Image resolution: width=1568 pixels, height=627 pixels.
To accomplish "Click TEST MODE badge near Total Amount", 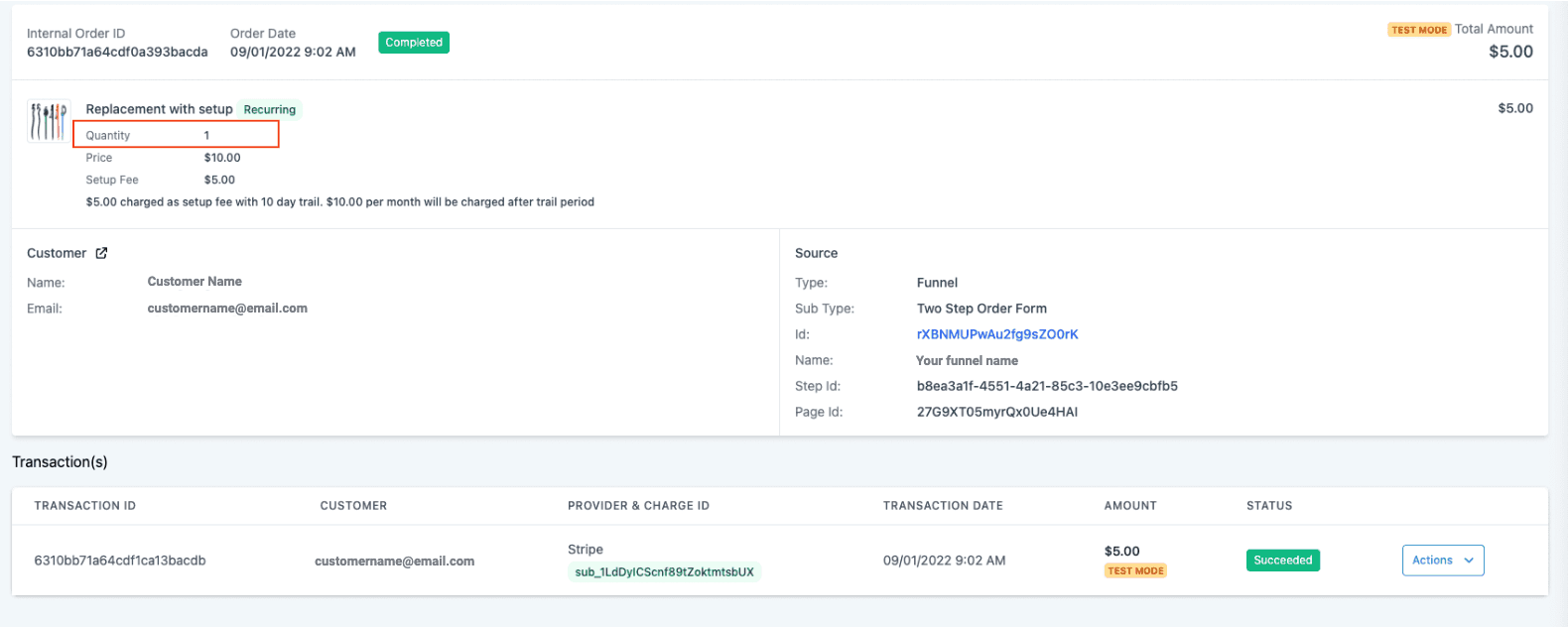I will point(1419,30).
